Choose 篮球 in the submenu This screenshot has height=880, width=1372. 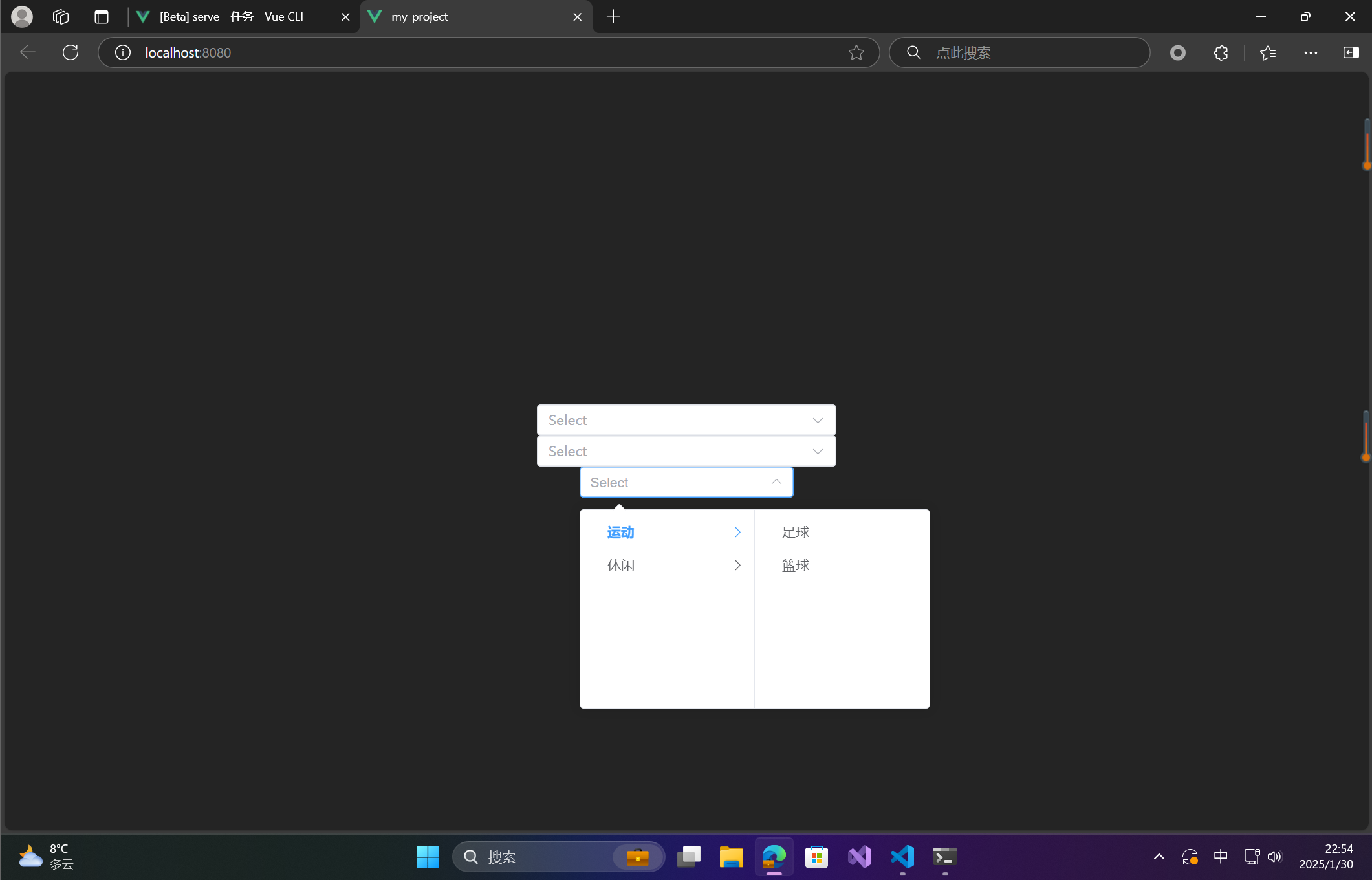click(796, 566)
